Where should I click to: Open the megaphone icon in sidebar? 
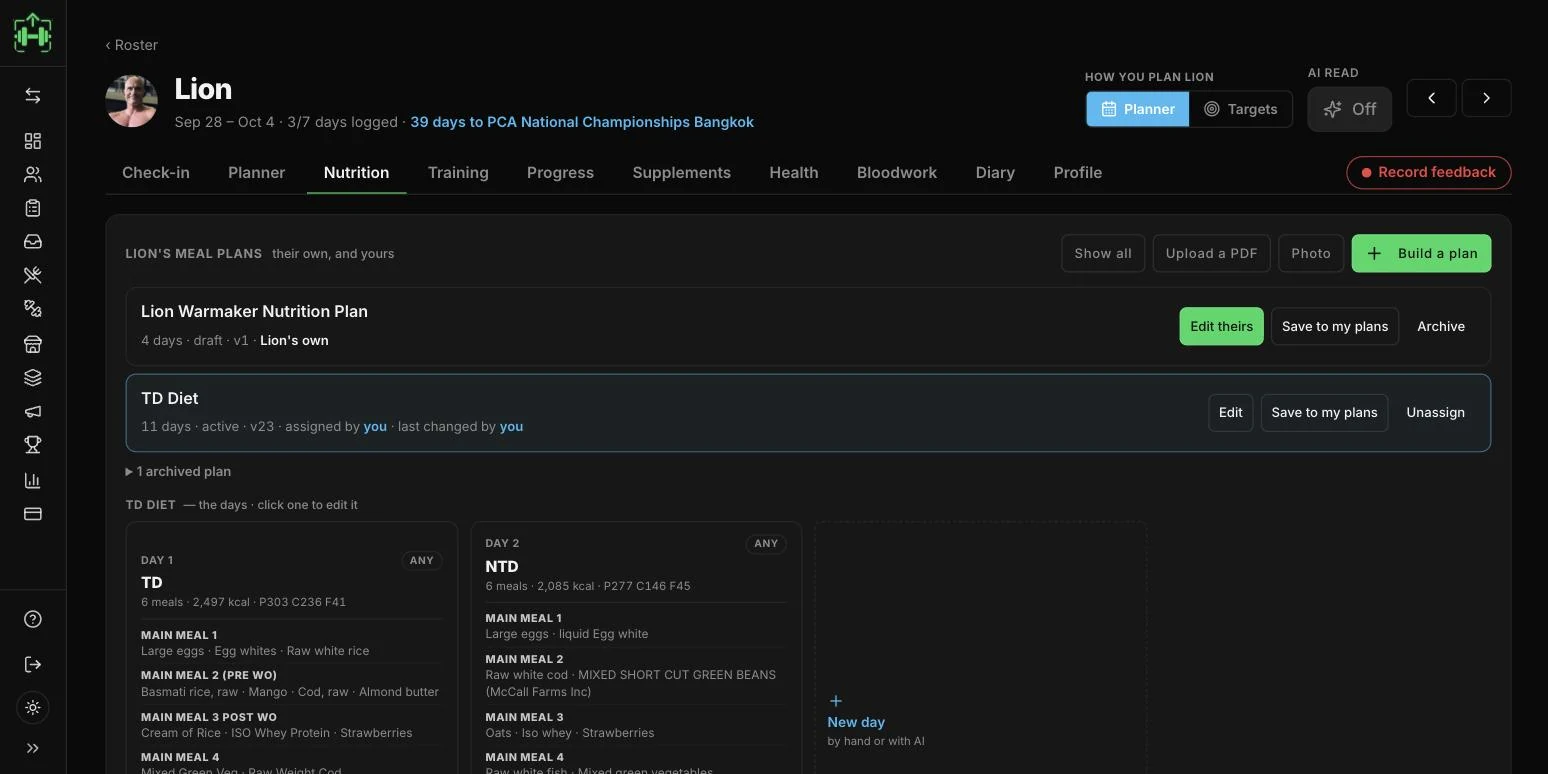[x=33, y=412]
